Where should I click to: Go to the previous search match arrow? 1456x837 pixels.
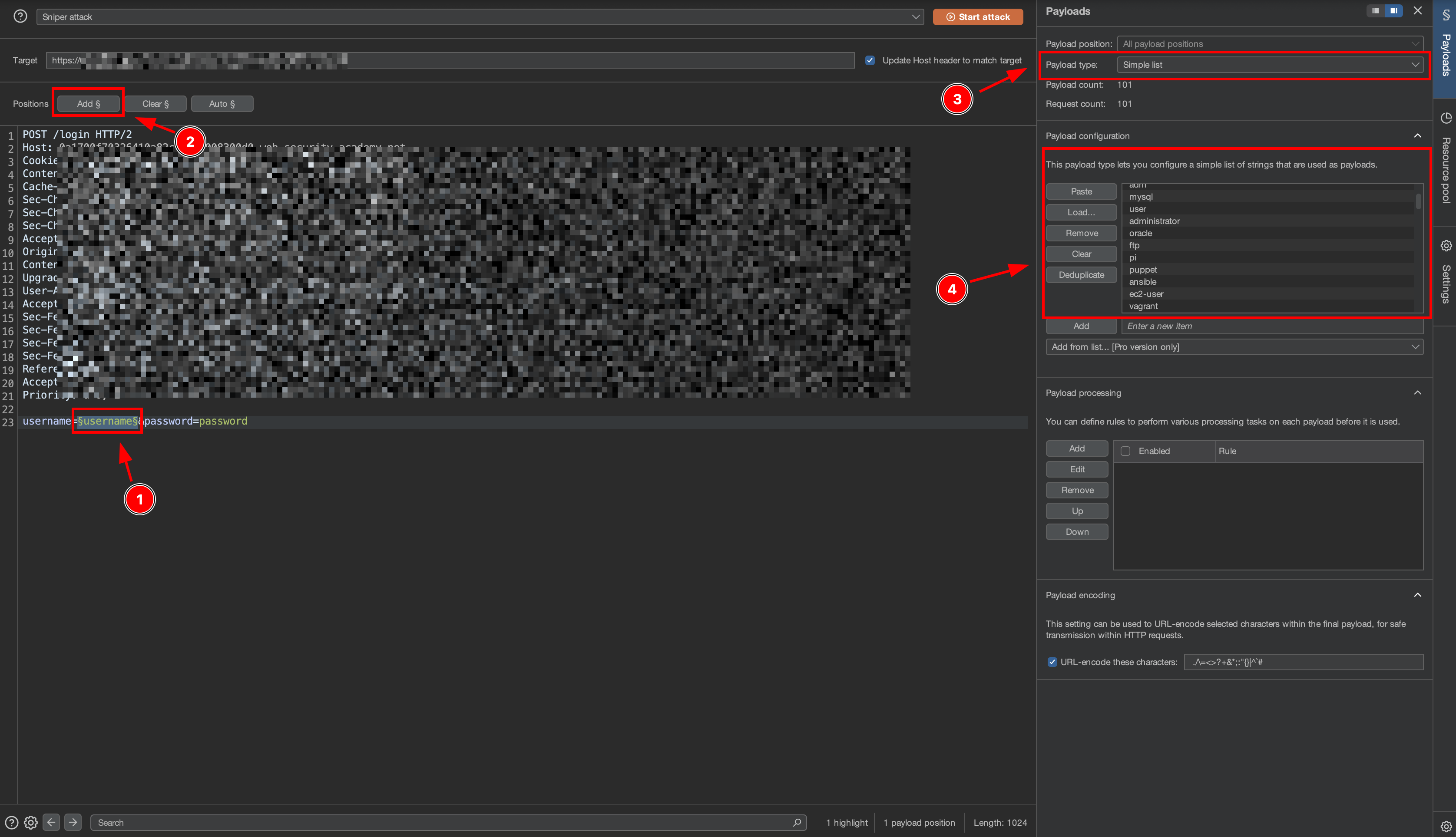click(x=51, y=823)
